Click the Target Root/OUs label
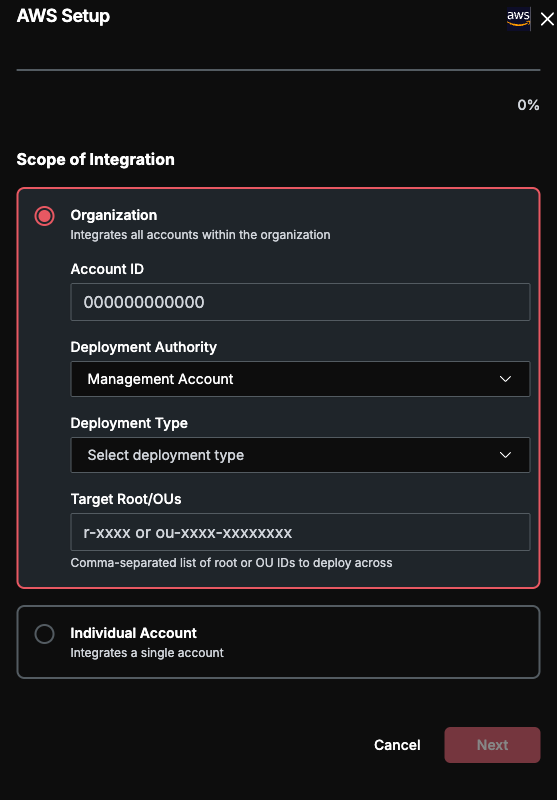 tap(126, 499)
